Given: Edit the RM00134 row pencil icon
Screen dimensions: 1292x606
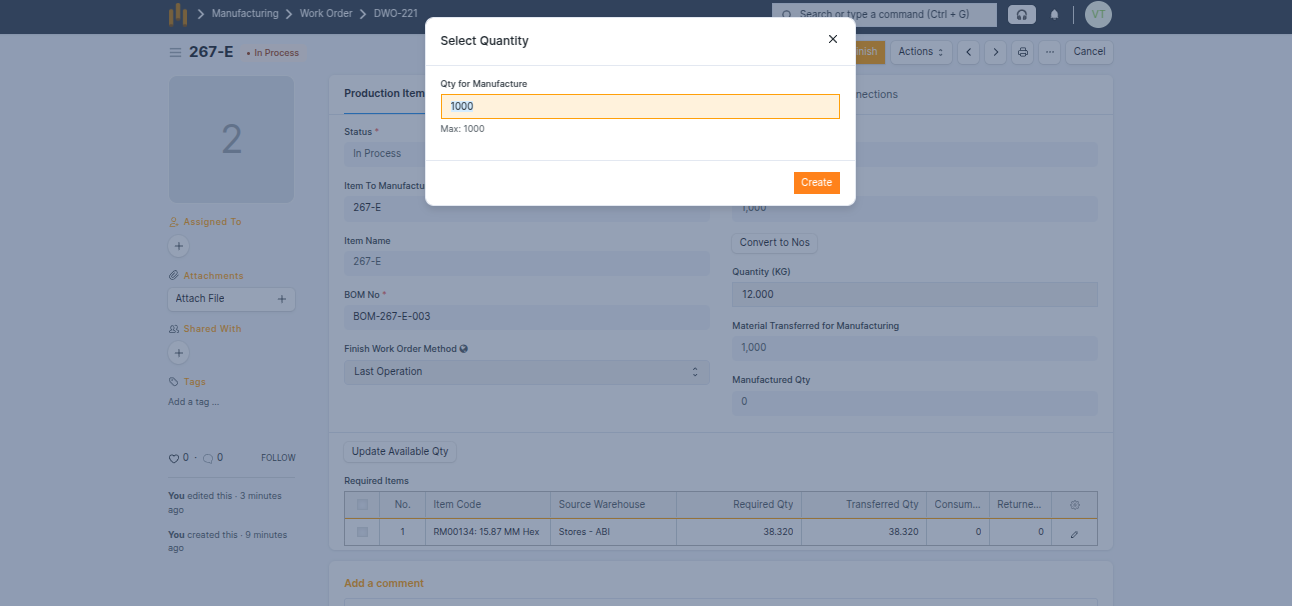Looking at the screenshot, I should pos(1074,533).
